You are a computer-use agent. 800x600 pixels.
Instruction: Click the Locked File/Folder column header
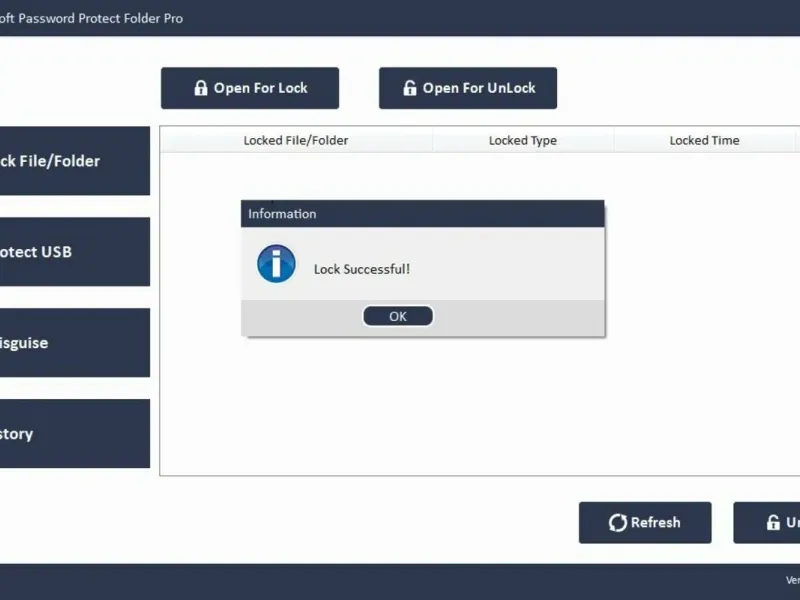(x=296, y=140)
